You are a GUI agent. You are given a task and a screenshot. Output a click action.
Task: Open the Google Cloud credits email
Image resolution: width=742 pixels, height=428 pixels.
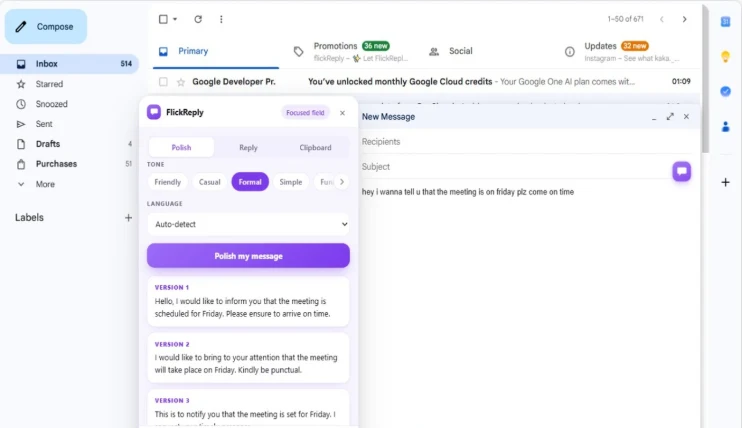coord(400,81)
